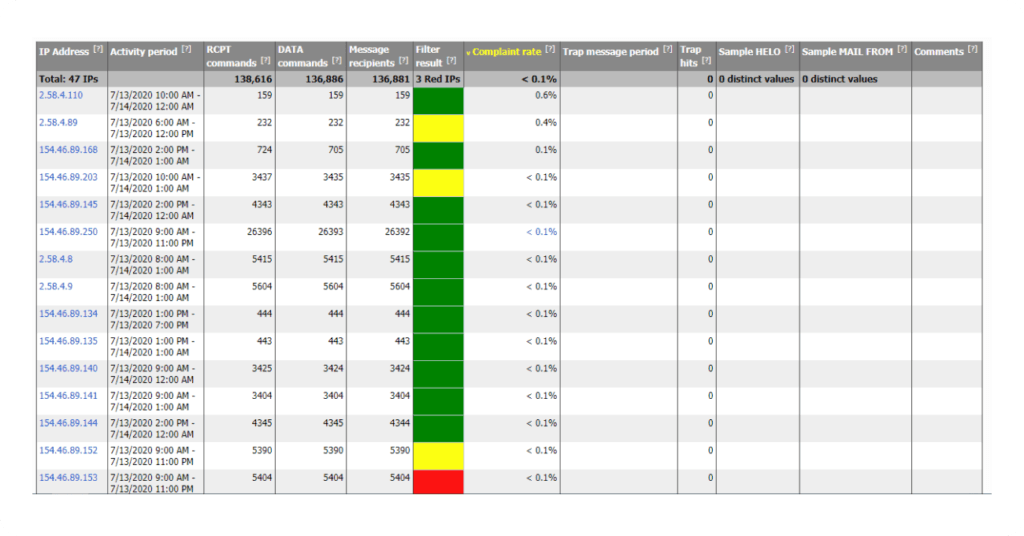Viewport: 1024px width, 536px height.
Task: Sort by the Complaint rate column header
Action: coord(506,51)
